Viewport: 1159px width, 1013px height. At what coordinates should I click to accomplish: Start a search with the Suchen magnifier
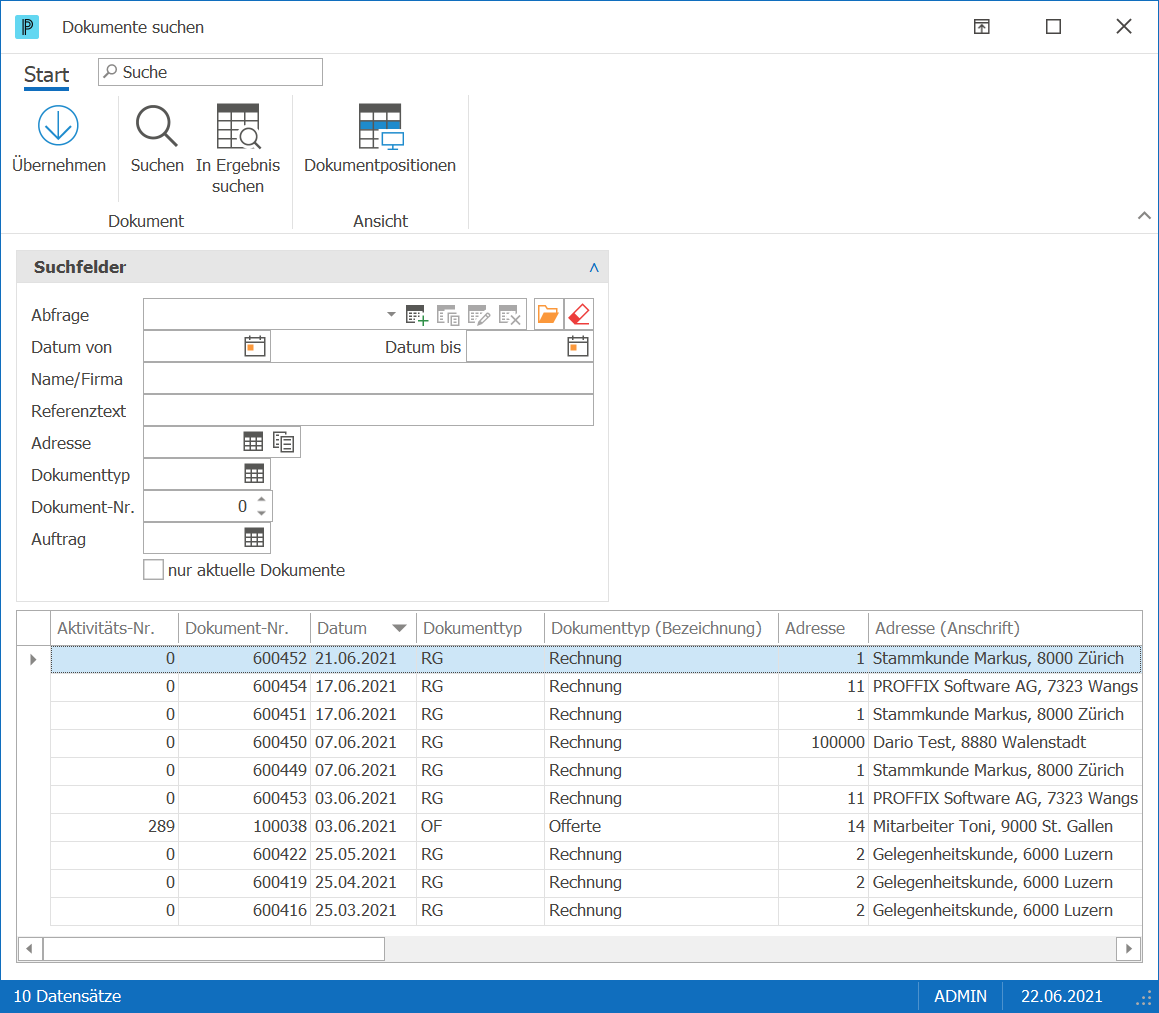(x=157, y=126)
